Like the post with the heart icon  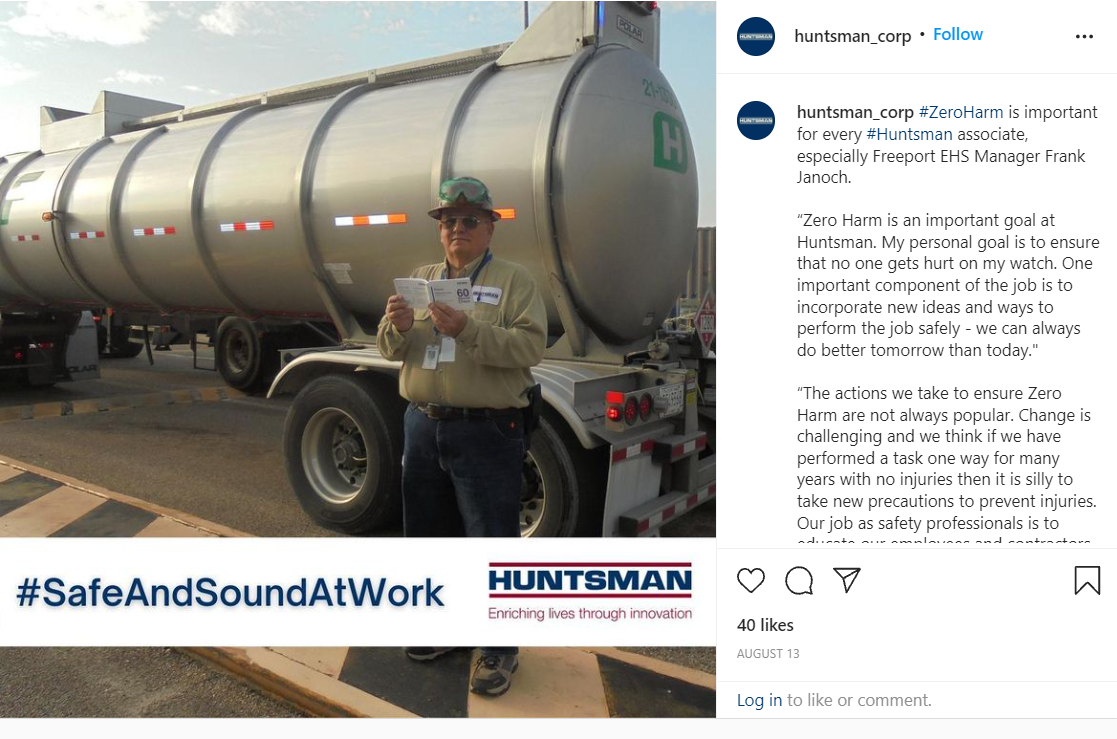pos(750,580)
